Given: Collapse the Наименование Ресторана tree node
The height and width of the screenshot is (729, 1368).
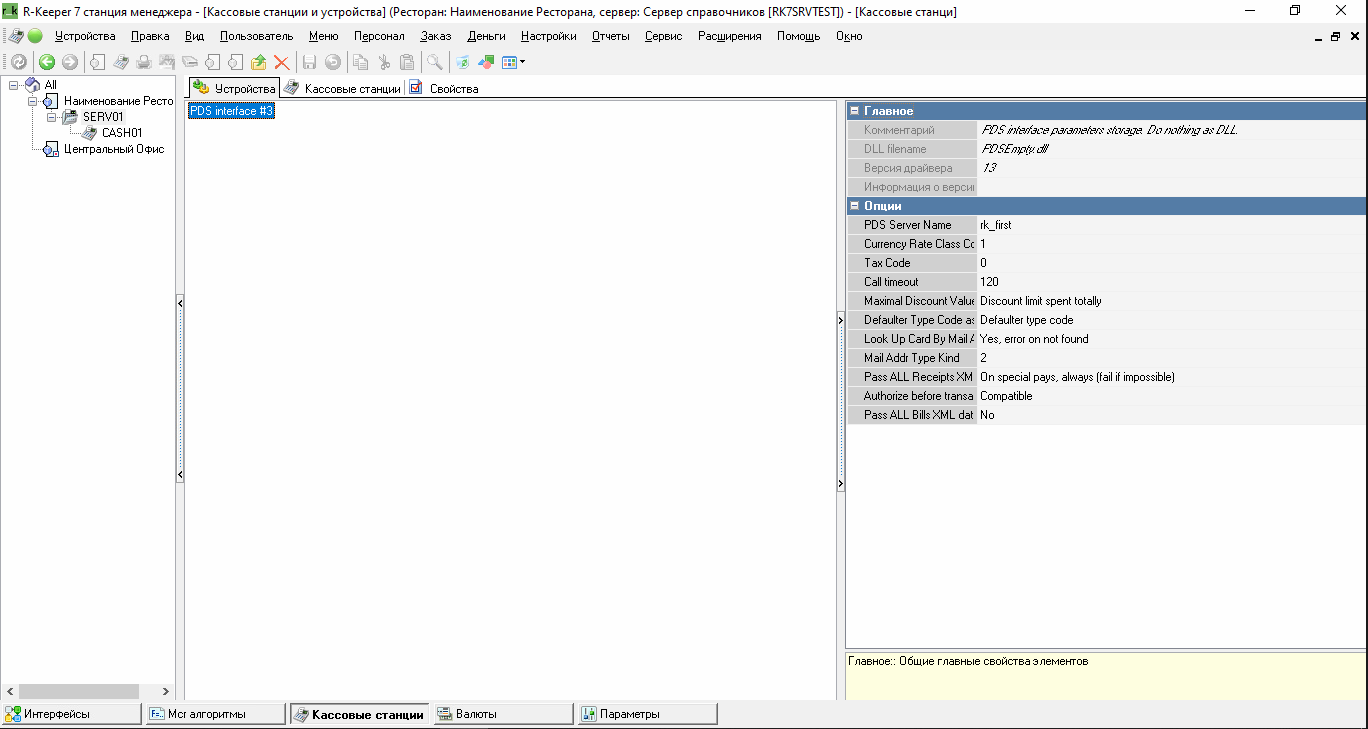Looking at the screenshot, I should pyautogui.click(x=32, y=101).
